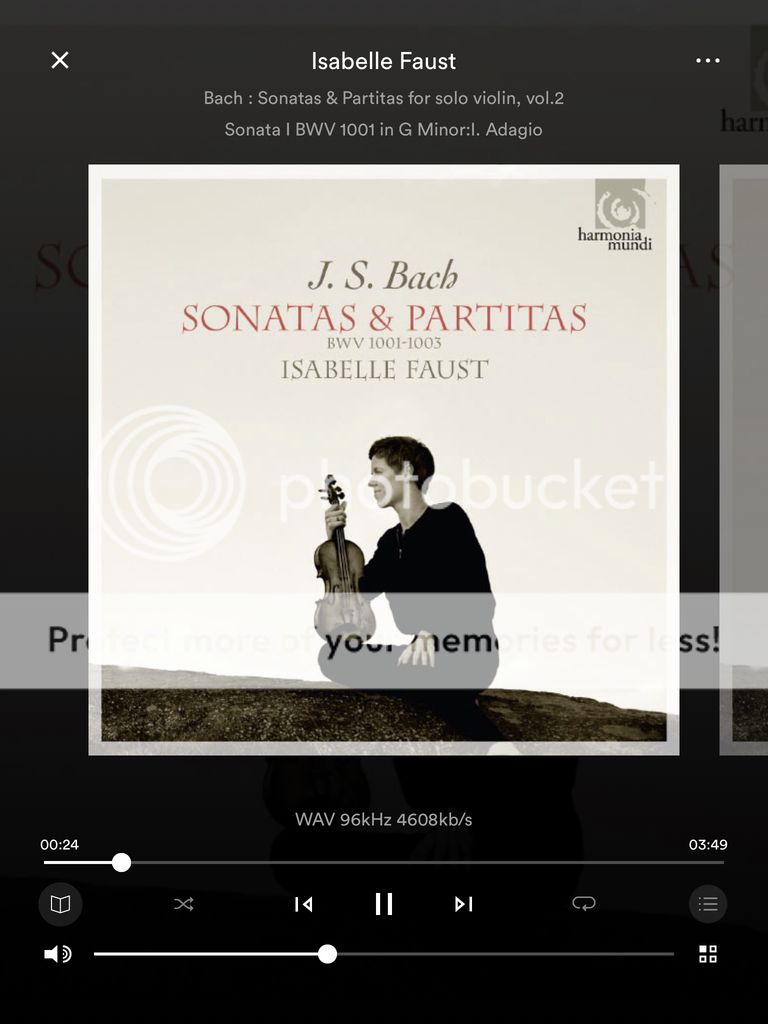Mute the volume speaker icon

pos(57,954)
